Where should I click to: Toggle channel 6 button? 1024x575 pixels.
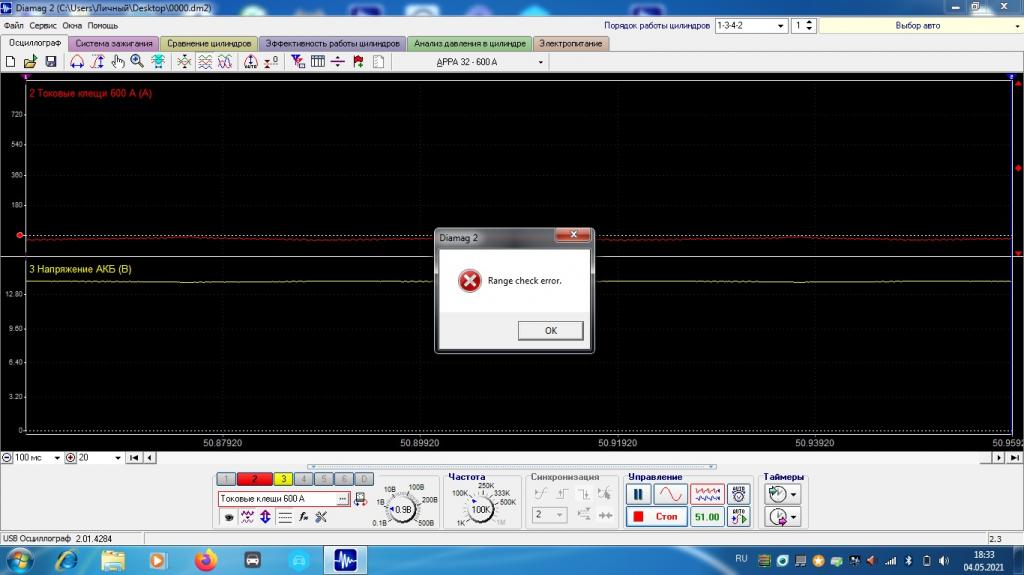coord(344,479)
